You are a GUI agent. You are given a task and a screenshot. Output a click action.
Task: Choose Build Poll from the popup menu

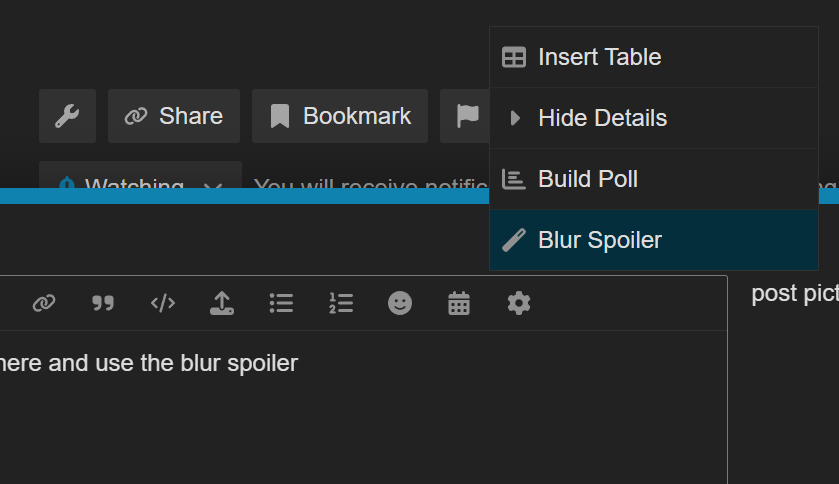654,179
